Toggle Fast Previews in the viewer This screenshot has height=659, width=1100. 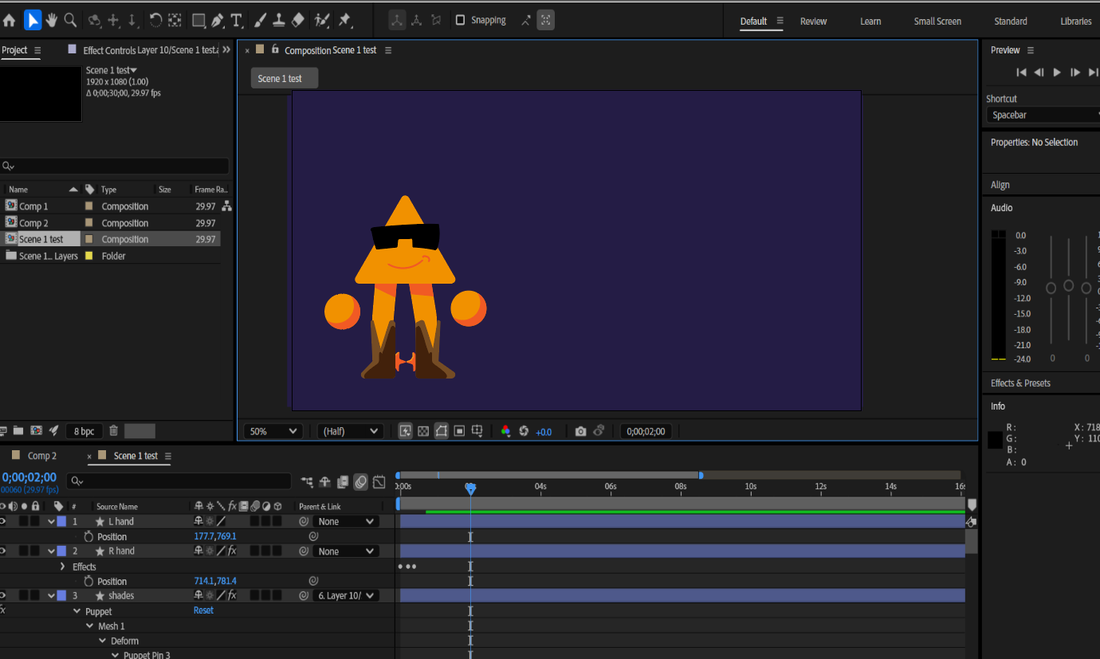pyautogui.click(x=405, y=431)
